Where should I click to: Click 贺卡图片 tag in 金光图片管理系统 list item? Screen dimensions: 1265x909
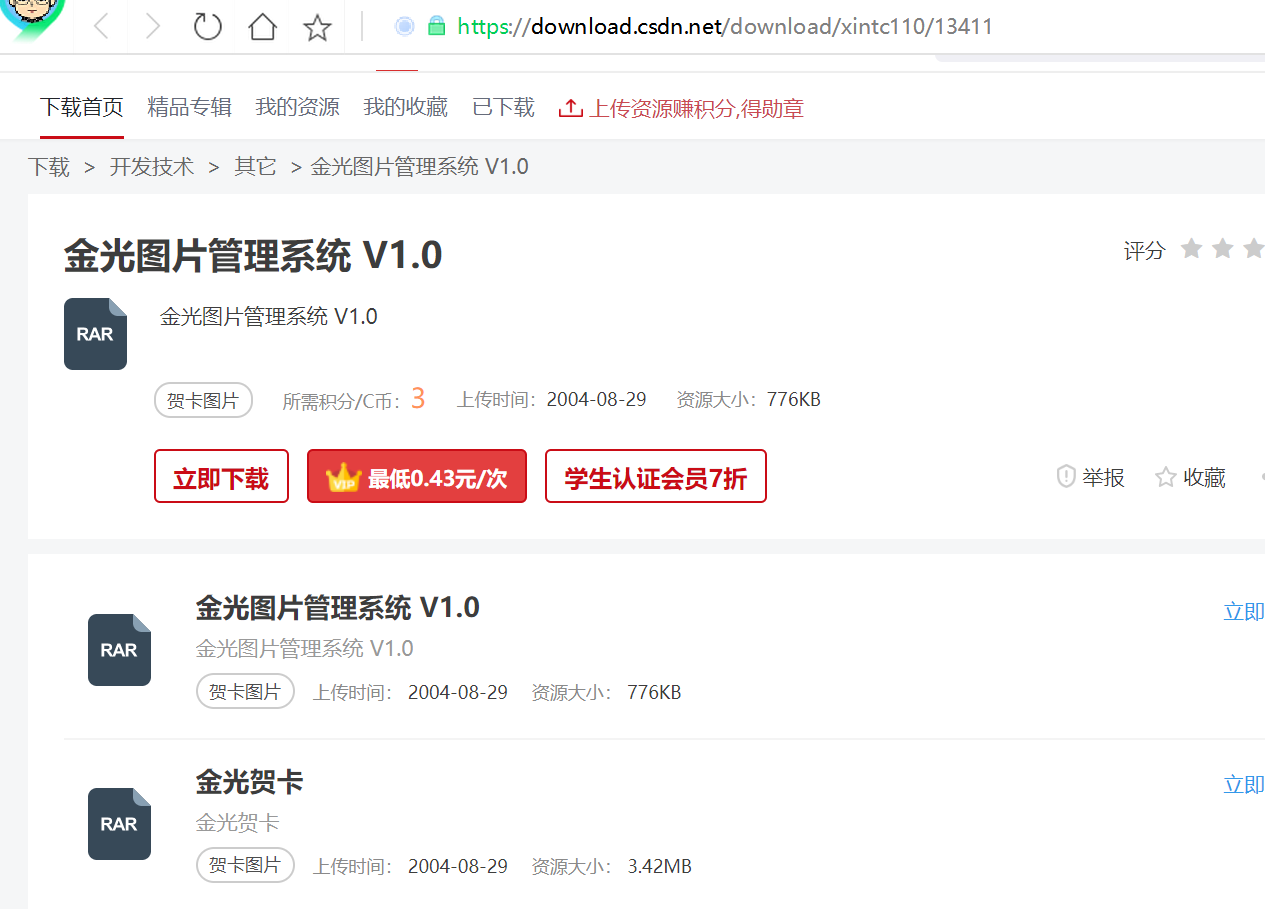click(245, 691)
